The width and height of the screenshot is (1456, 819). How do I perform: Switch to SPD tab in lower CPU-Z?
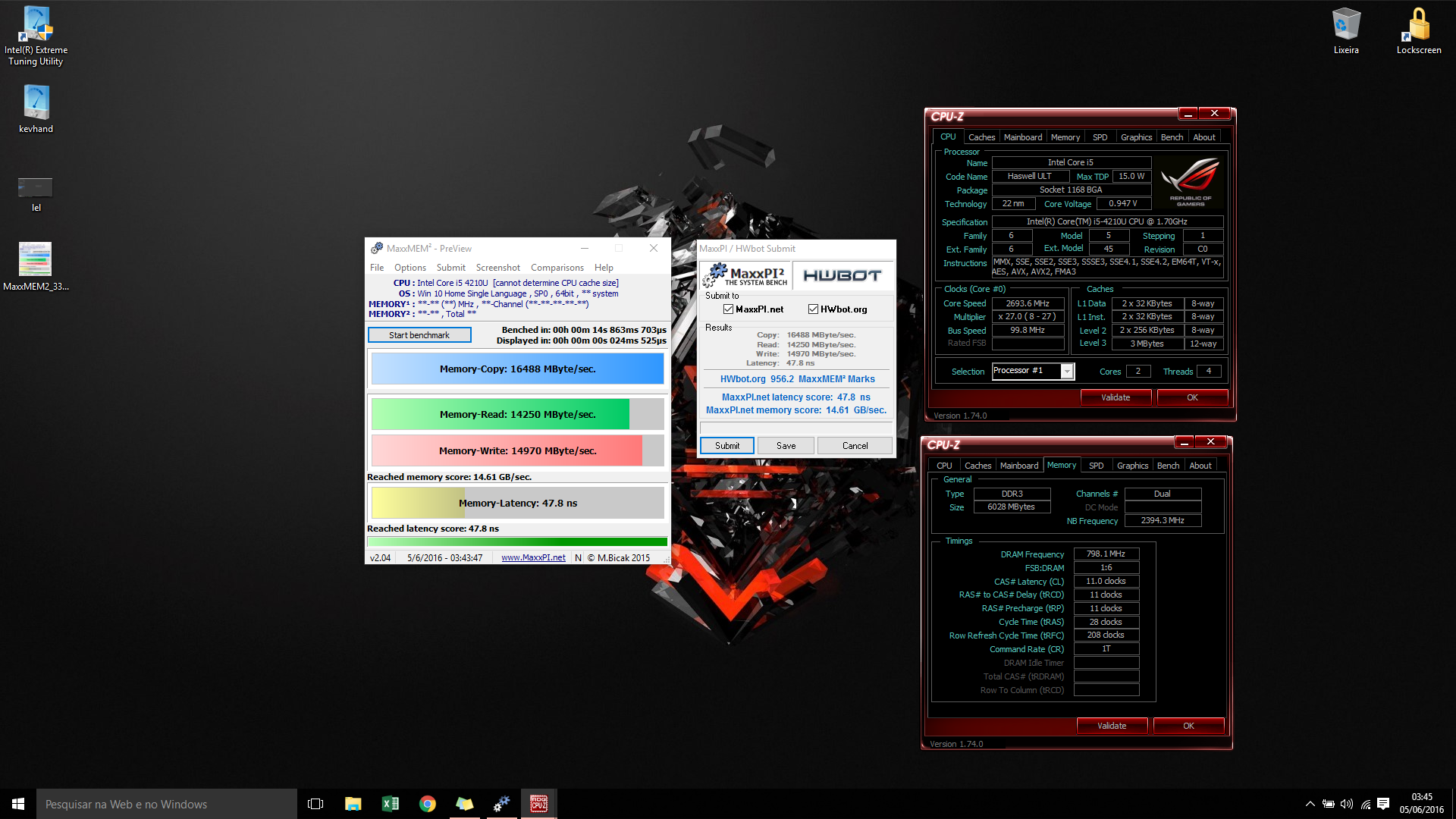click(1097, 466)
